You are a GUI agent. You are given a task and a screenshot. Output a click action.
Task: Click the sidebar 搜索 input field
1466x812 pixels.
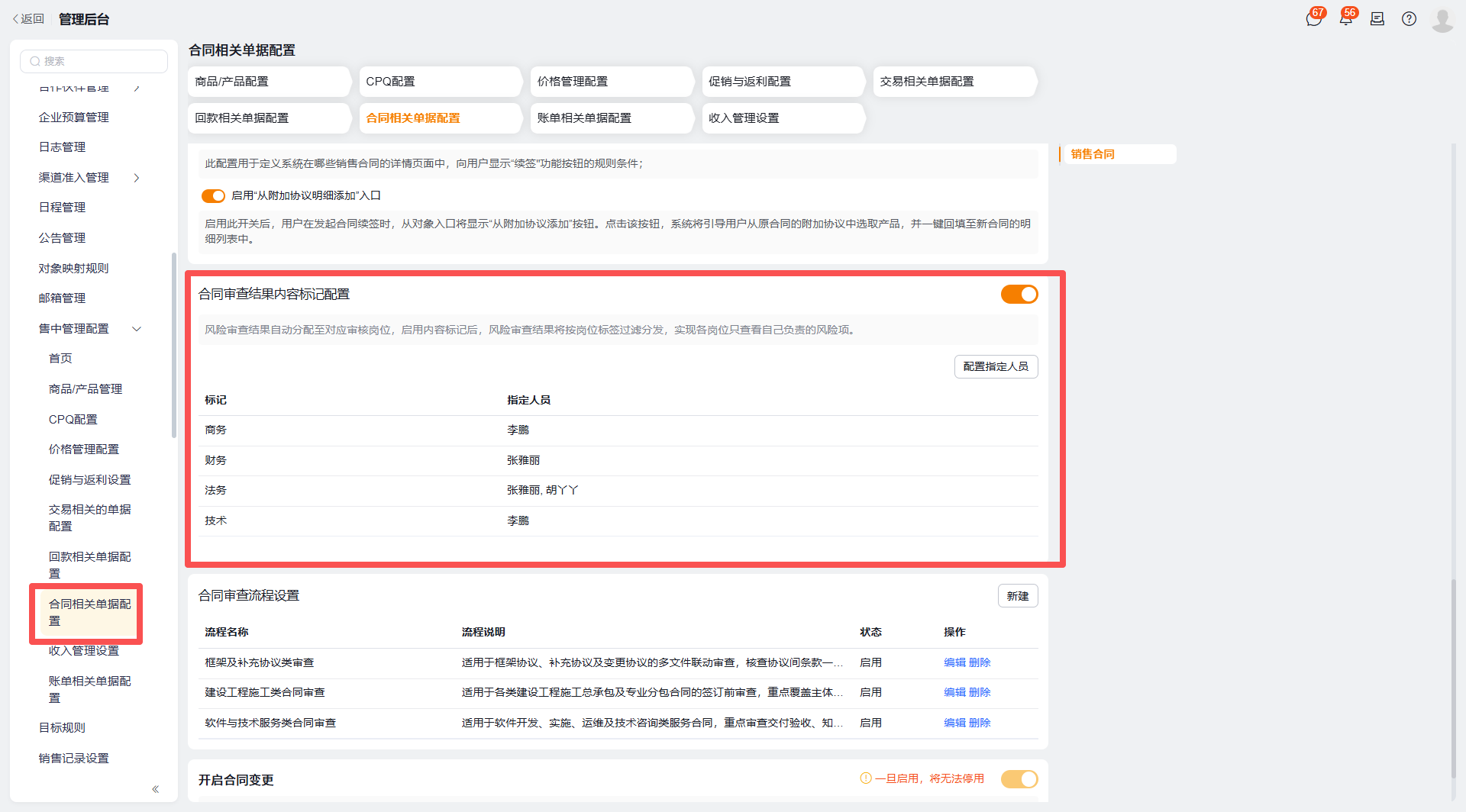click(94, 61)
